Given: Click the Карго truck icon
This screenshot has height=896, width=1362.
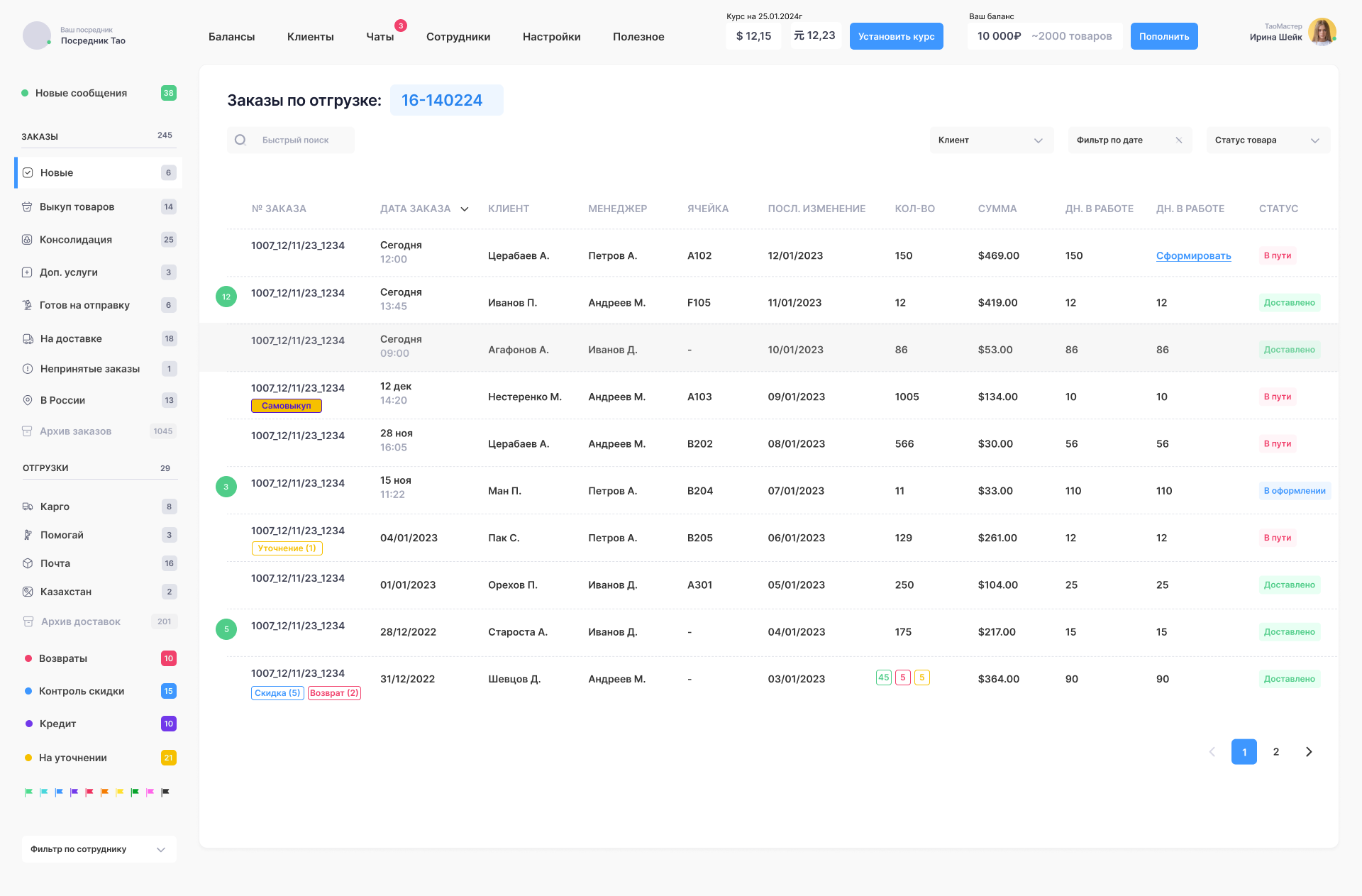Looking at the screenshot, I should tap(28, 507).
